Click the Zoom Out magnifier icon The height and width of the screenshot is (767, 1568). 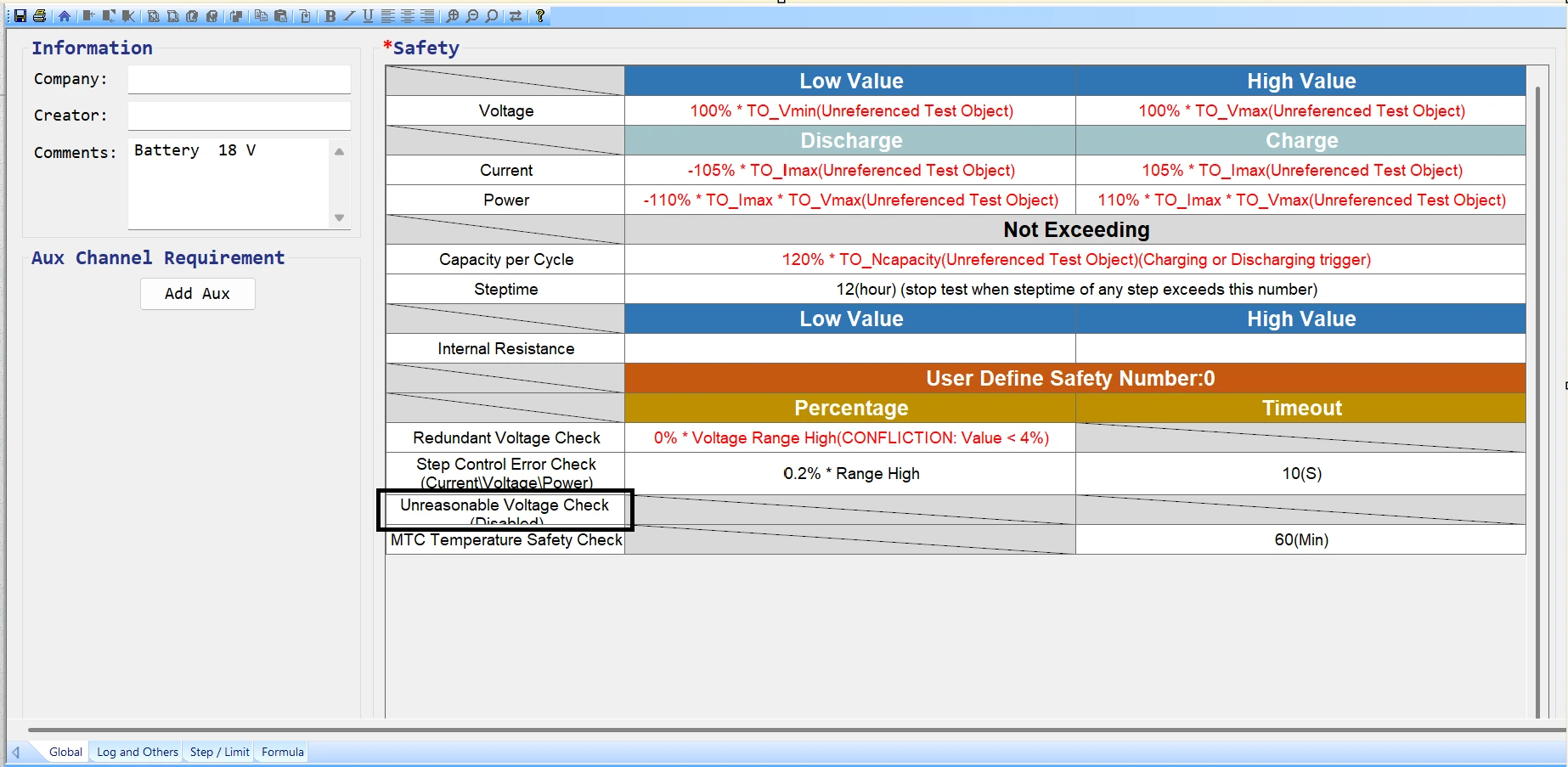tap(472, 16)
